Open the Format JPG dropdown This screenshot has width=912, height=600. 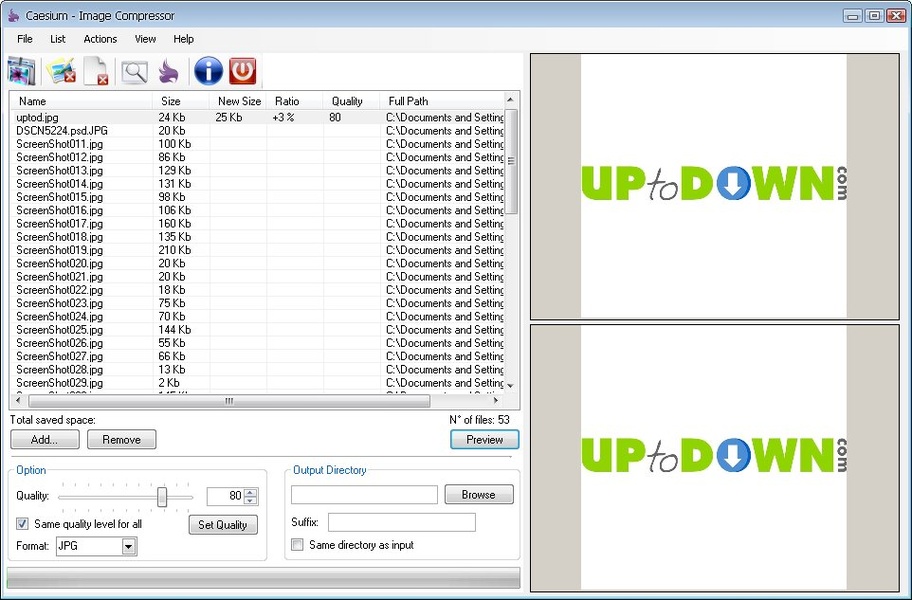(129, 546)
